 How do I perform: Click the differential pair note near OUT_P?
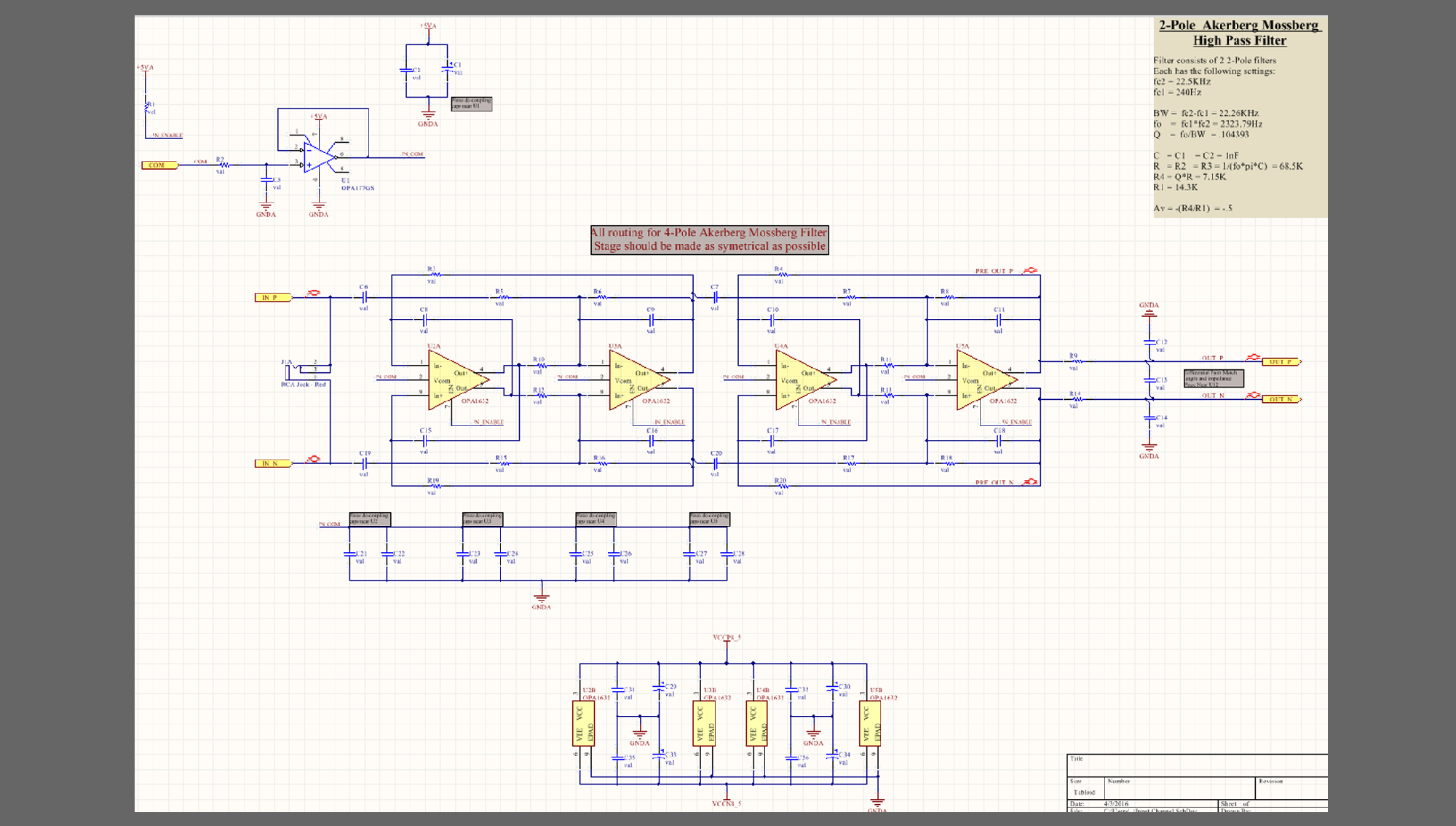[x=1214, y=378]
